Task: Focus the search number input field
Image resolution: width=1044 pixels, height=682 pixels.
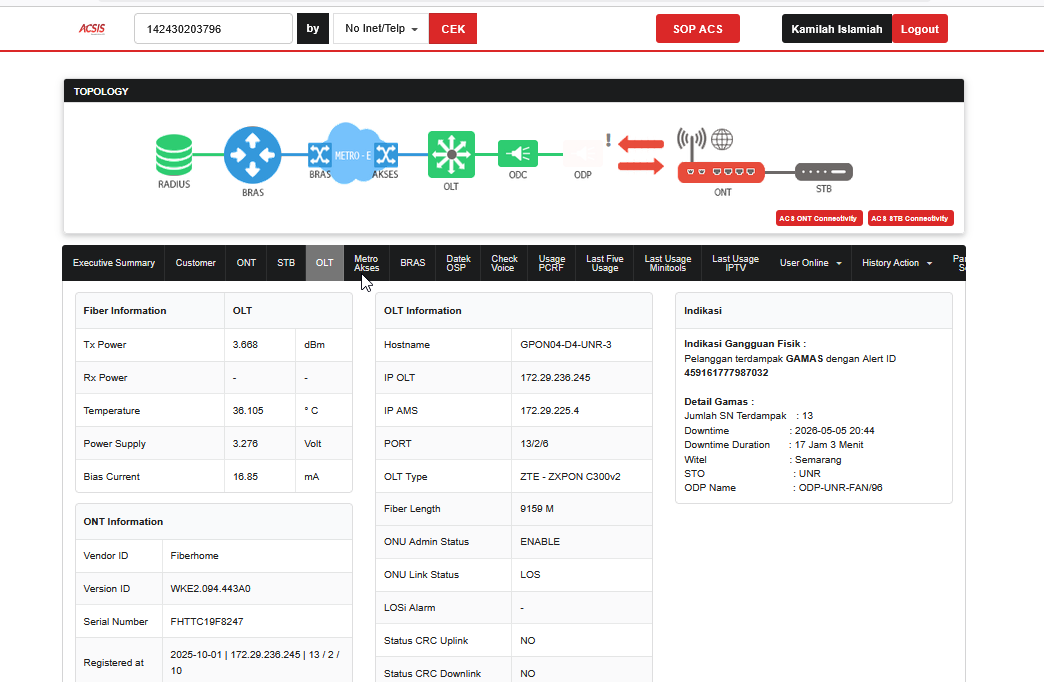Action: point(213,29)
